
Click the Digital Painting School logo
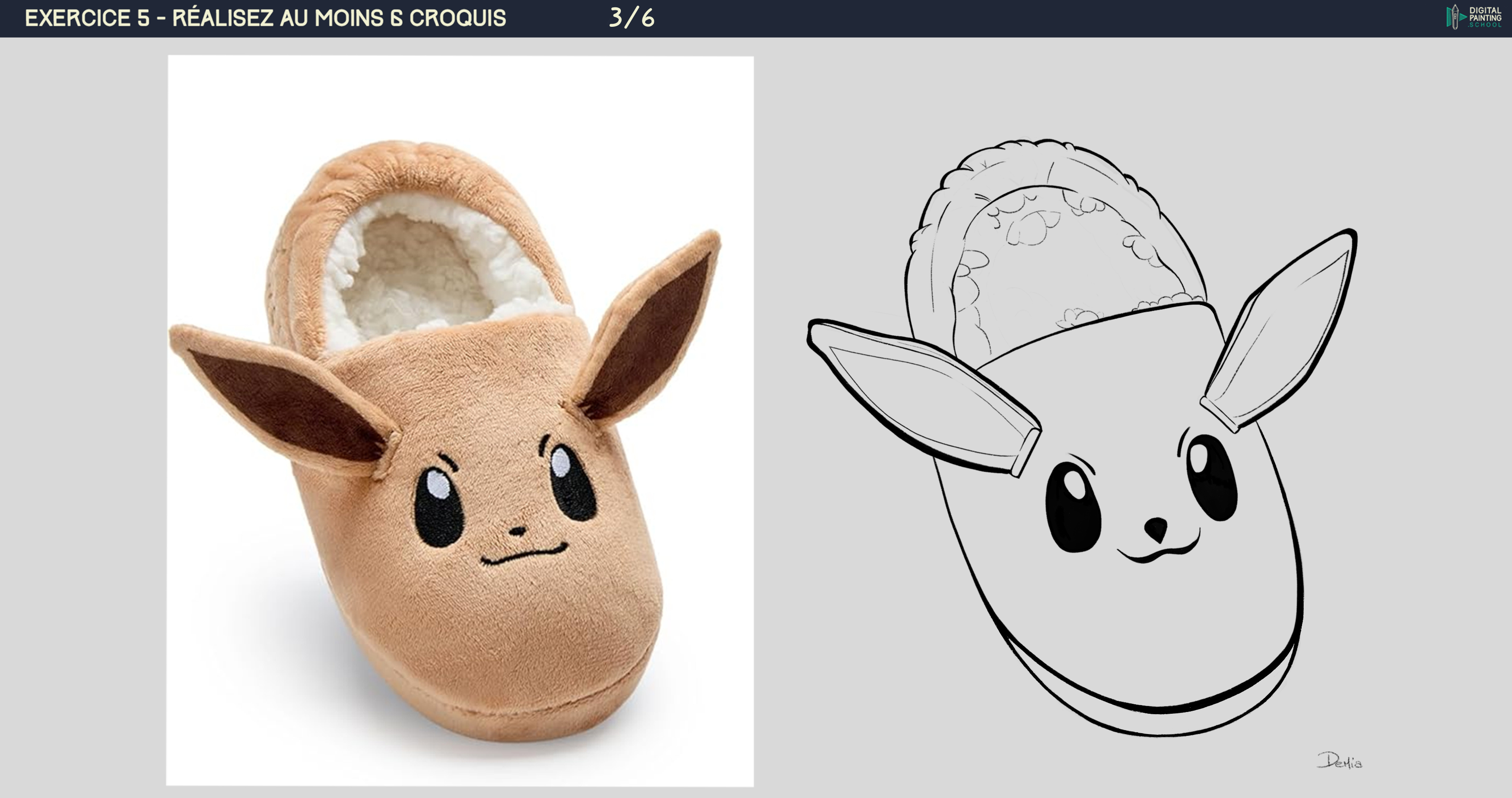coord(1473,17)
